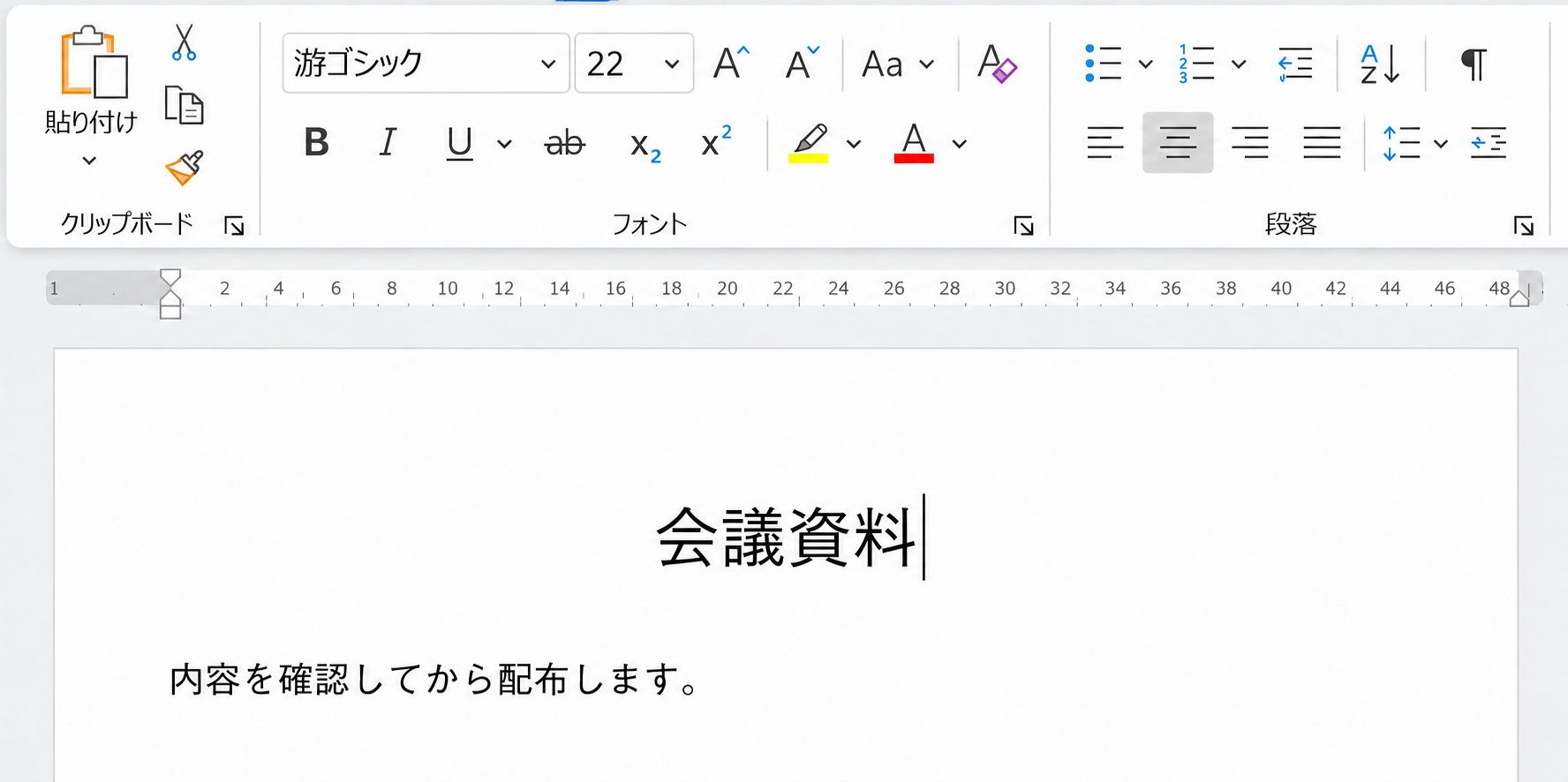
Task: Launch the フォント dialog launcher
Action: point(1023,226)
